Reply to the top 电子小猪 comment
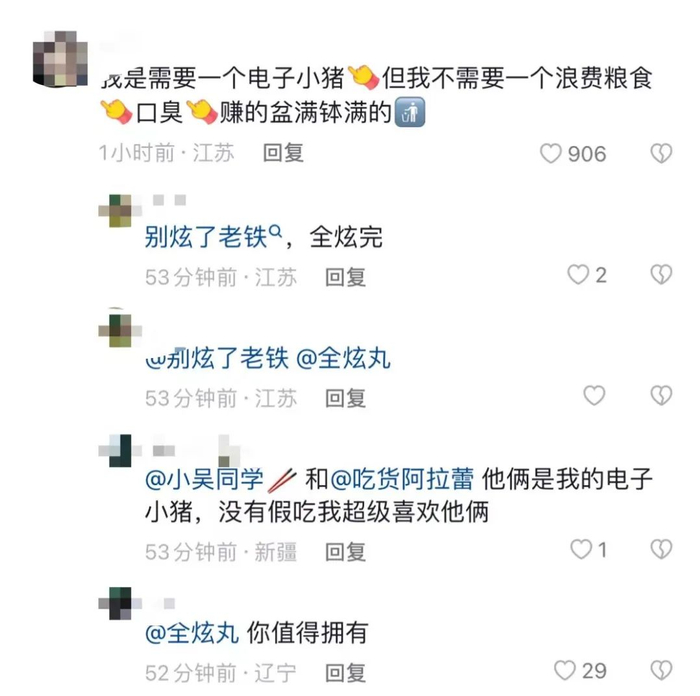Screen dimensions: 700x696 [x=283, y=153]
